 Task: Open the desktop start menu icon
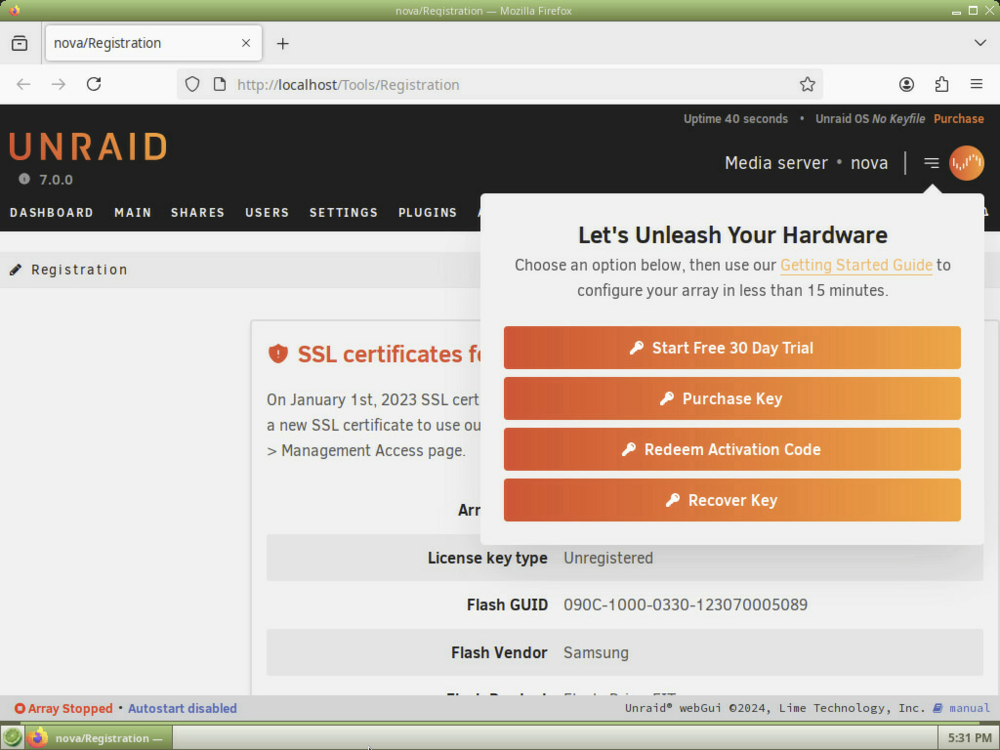tap(13, 738)
